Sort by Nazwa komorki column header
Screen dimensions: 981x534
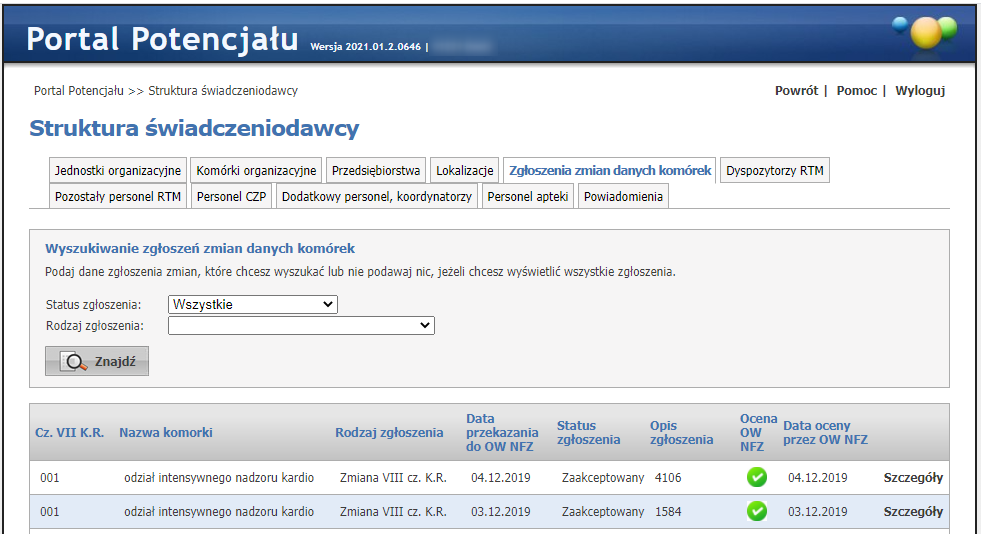[x=166, y=433]
